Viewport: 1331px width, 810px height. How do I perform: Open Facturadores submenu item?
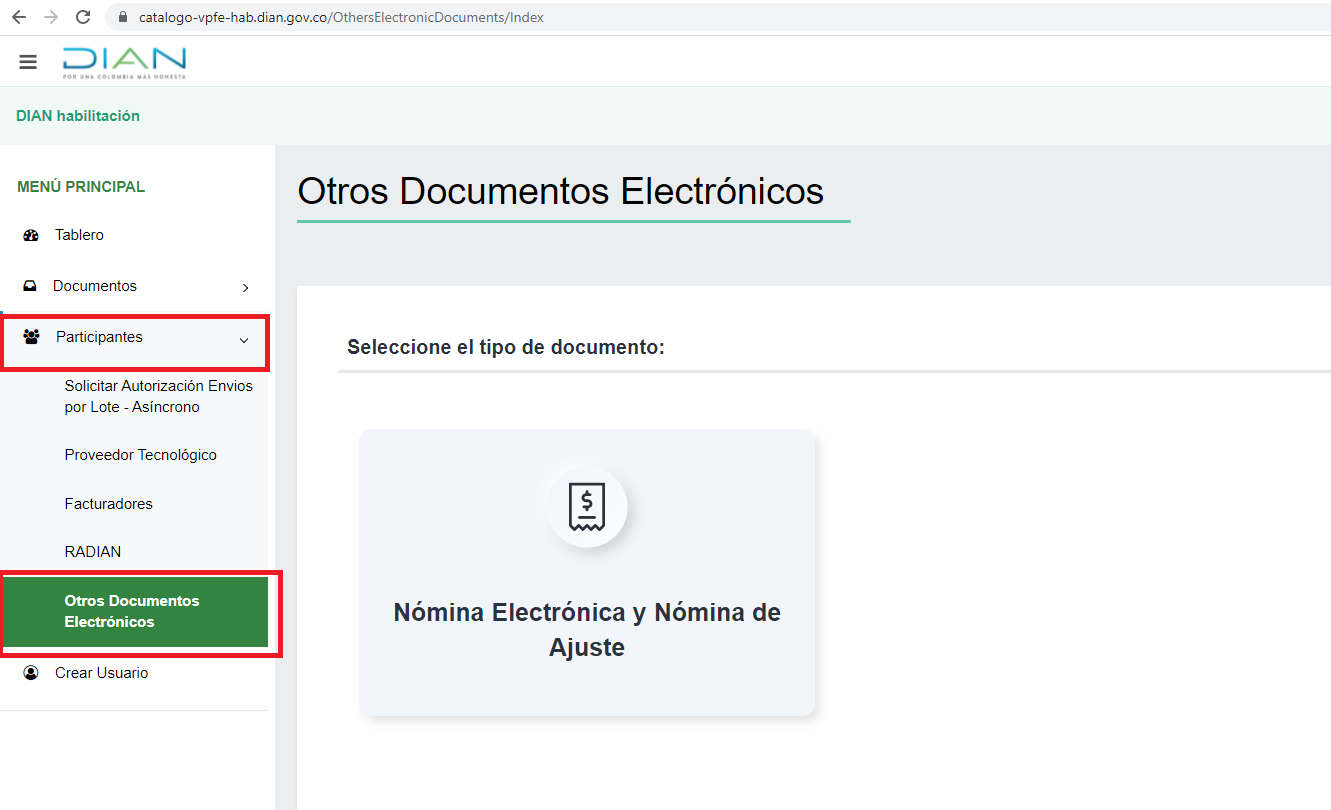[x=109, y=504]
